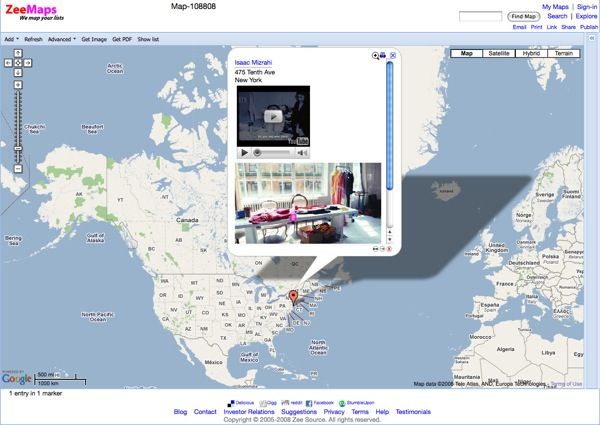Viewport: 600px width, 425px height.
Task: Open the Blog footer link
Action: (180, 412)
